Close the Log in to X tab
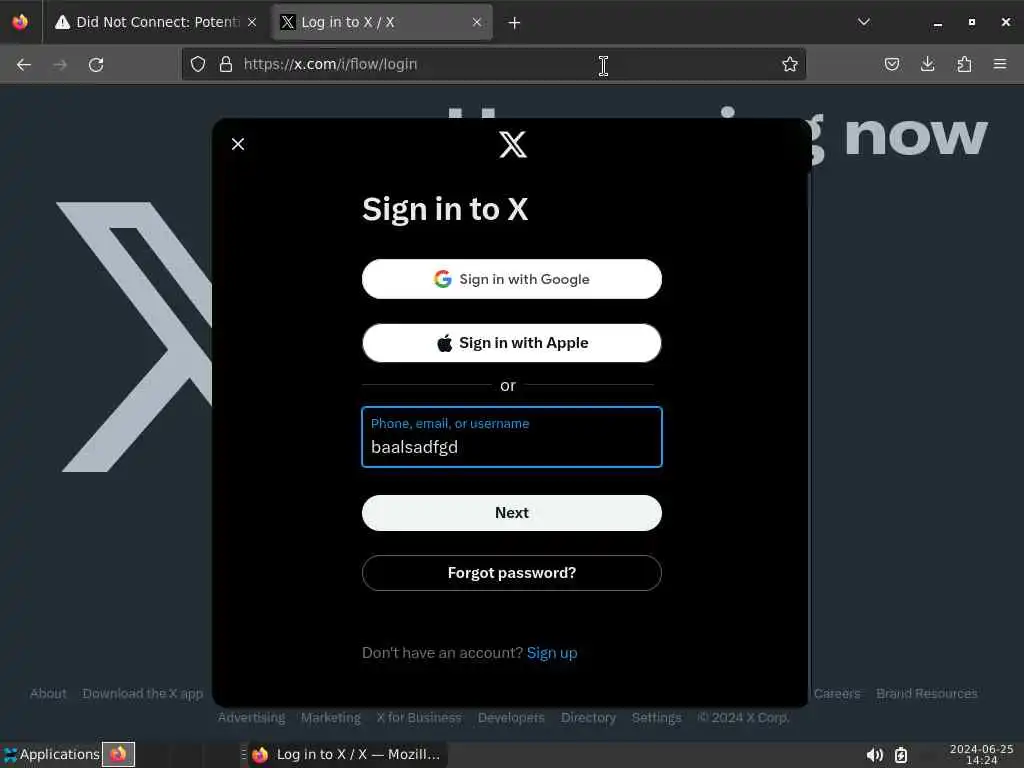The height and width of the screenshot is (768, 1024). (x=477, y=22)
